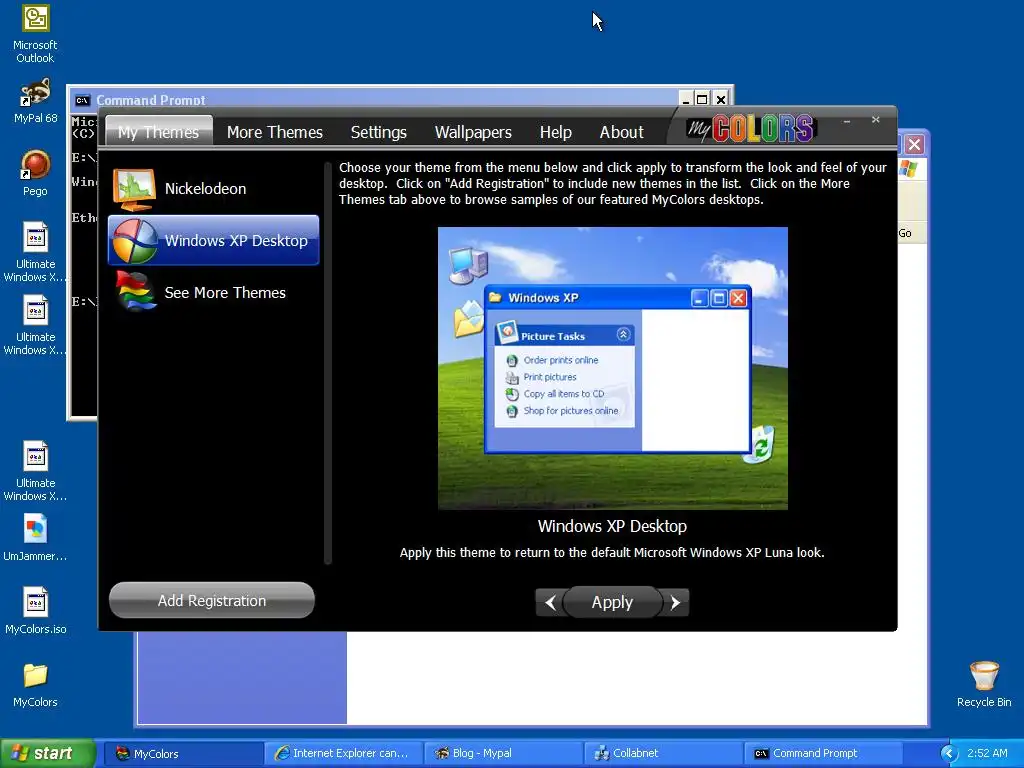Select the UmJammer desktop icon
The image size is (1024, 768).
pyautogui.click(x=35, y=537)
